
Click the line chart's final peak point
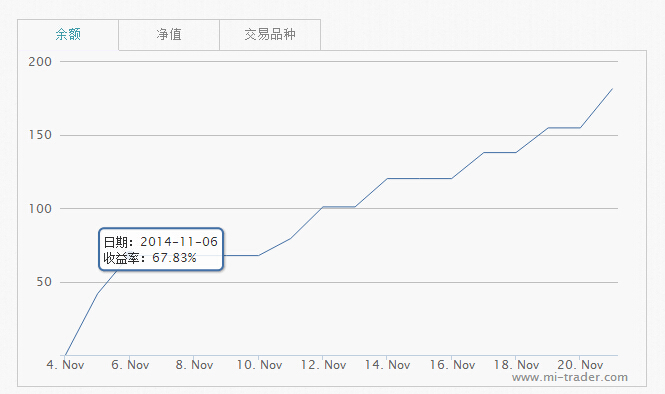[612, 89]
